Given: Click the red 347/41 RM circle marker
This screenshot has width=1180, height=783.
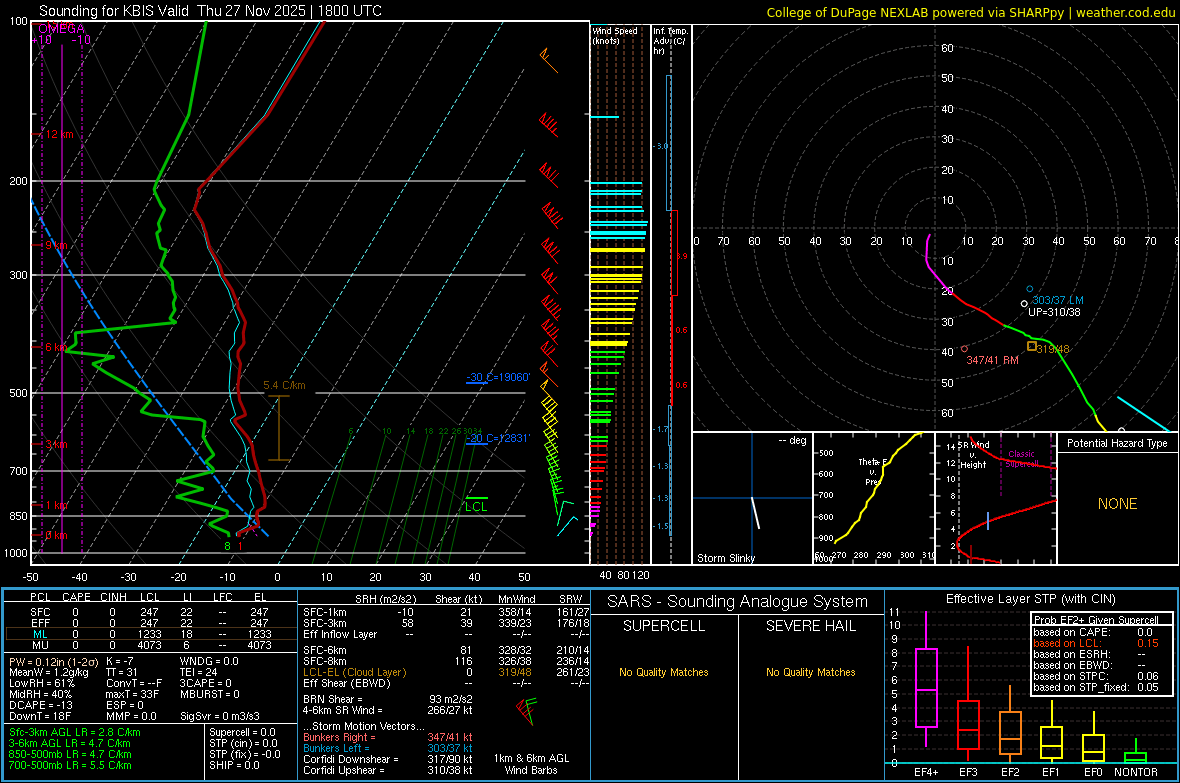Looking at the screenshot, I should pyautogui.click(x=965, y=349).
